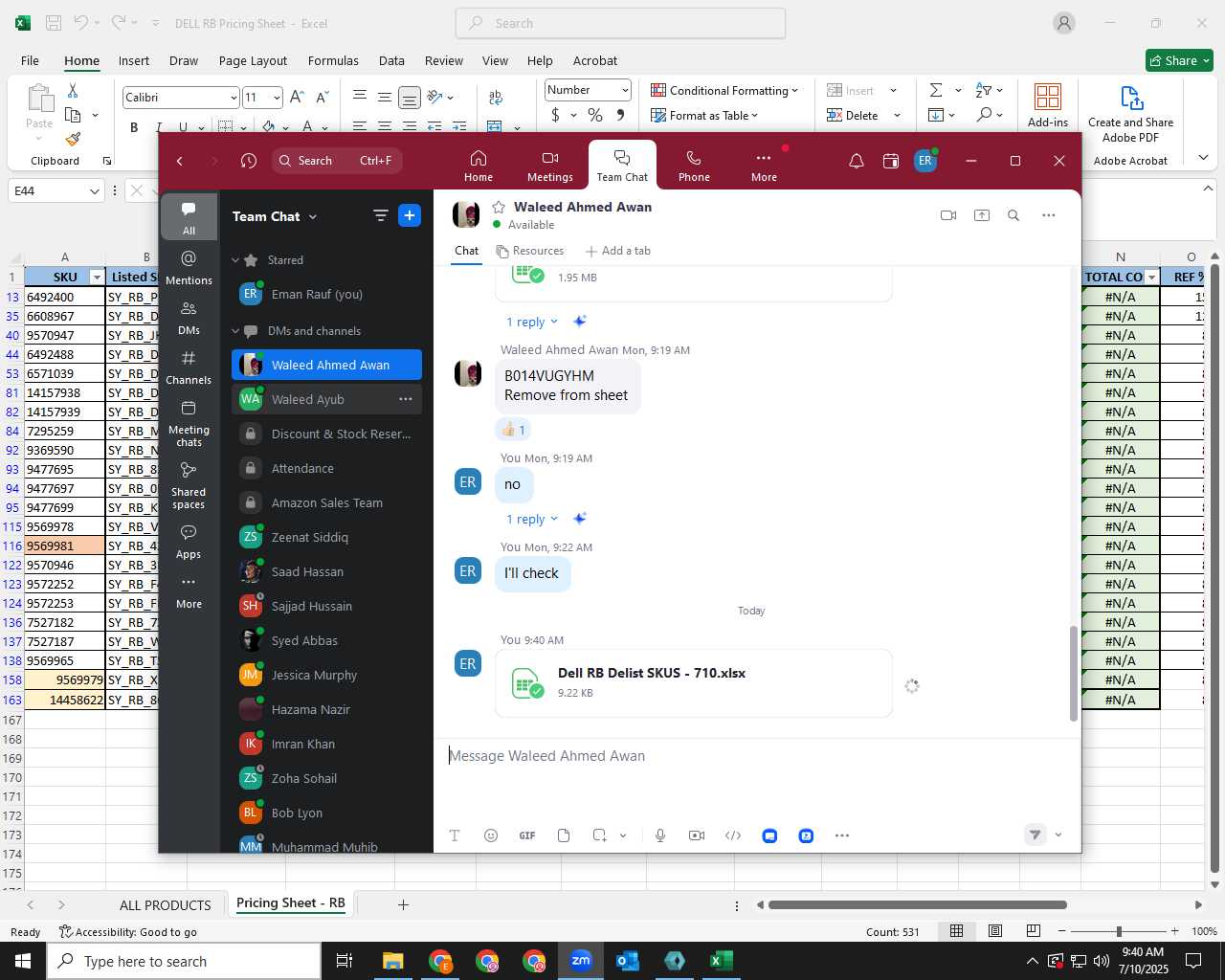Viewport: 1225px width, 980px height.
Task: Record audio message microphone icon
Action: [x=660, y=835]
